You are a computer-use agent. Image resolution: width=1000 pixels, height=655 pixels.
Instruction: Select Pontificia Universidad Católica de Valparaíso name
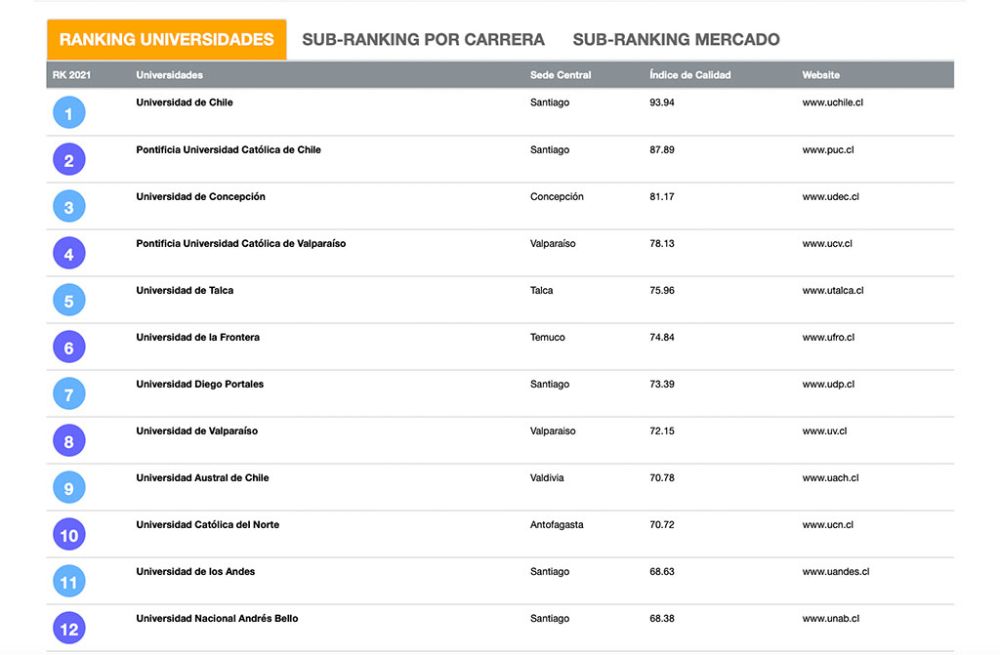[x=240, y=244]
